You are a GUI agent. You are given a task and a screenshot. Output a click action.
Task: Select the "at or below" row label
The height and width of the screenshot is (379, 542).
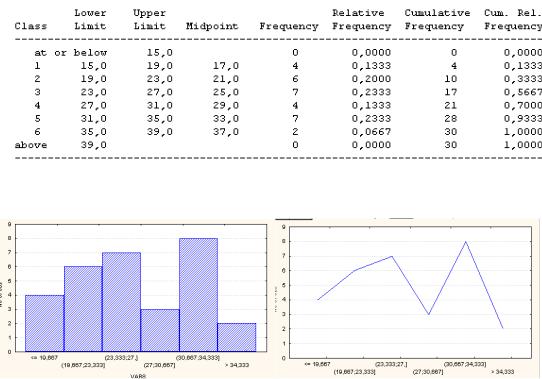[x=71, y=53]
